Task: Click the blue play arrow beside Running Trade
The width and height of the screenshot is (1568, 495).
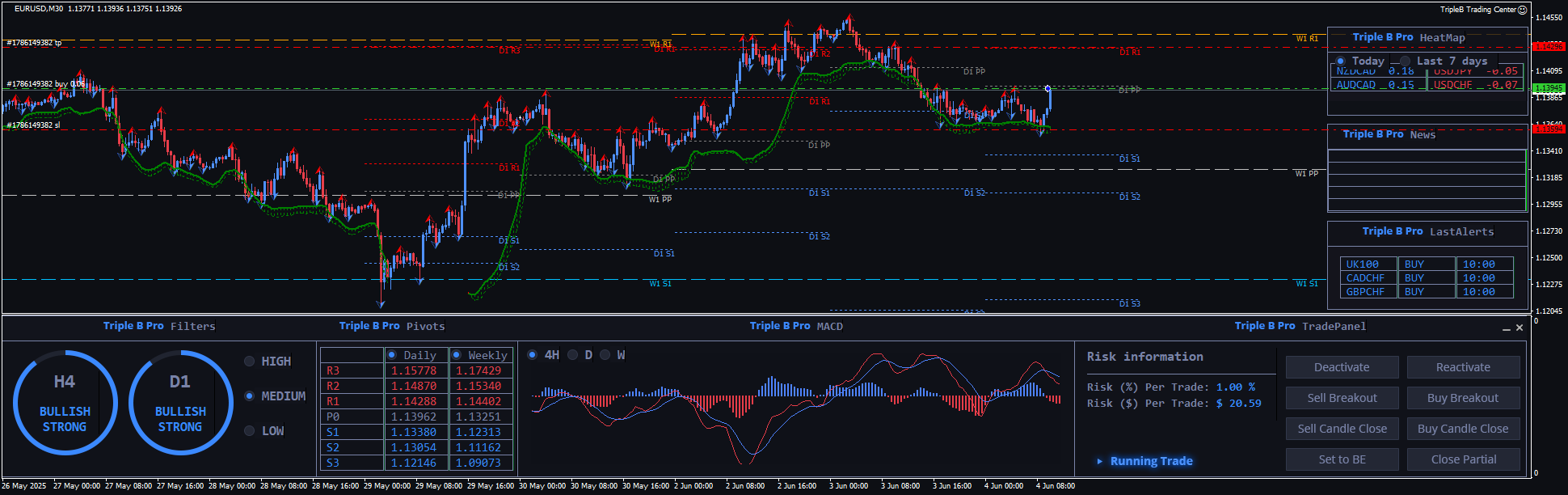Action: click(1099, 461)
